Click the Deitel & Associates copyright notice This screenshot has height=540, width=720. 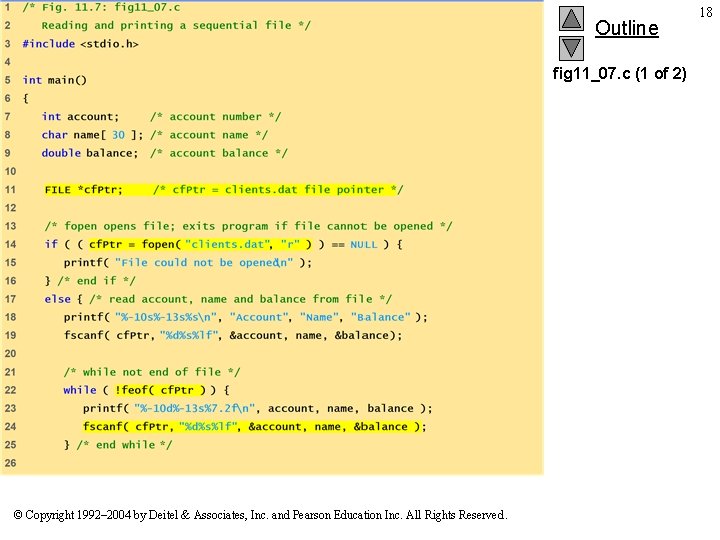pos(260,515)
